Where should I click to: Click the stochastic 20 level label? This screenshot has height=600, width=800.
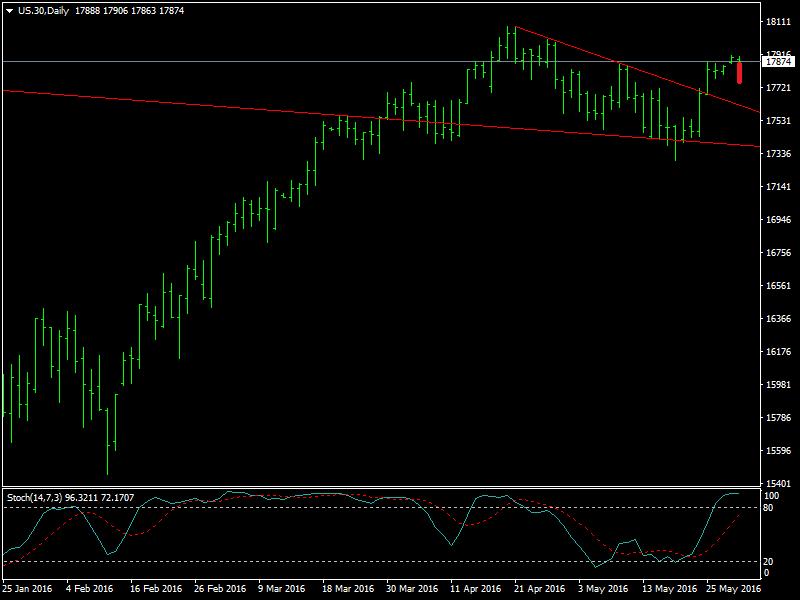click(x=768, y=561)
